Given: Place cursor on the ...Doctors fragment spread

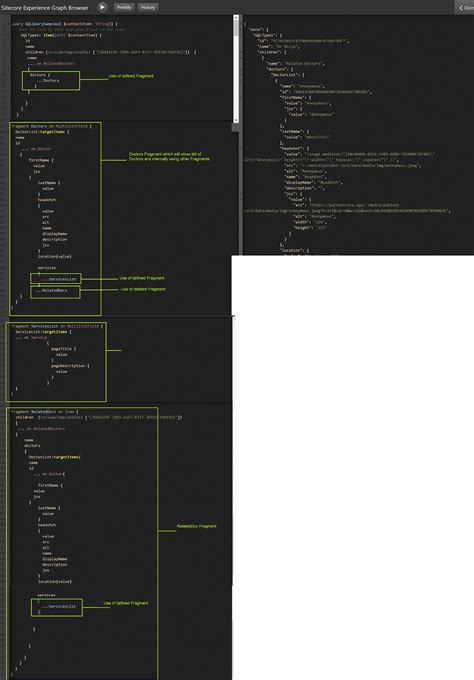Looking at the screenshot, I should pyautogui.click(x=48, y=81).
